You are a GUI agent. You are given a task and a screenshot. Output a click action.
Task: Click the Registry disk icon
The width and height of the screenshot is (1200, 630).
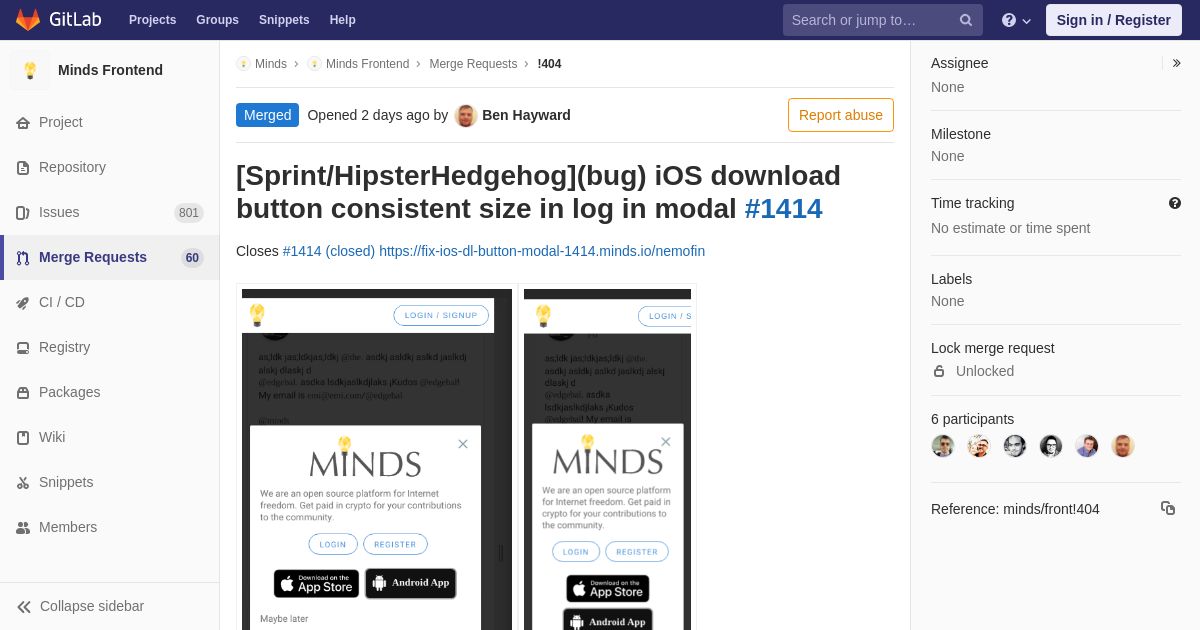click(x=23, y=348)
